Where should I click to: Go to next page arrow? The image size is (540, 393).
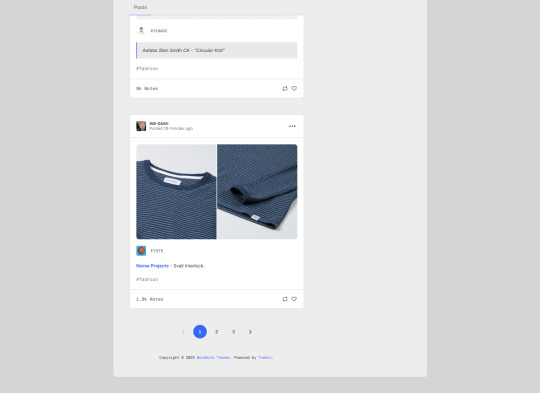click(250, 332)
